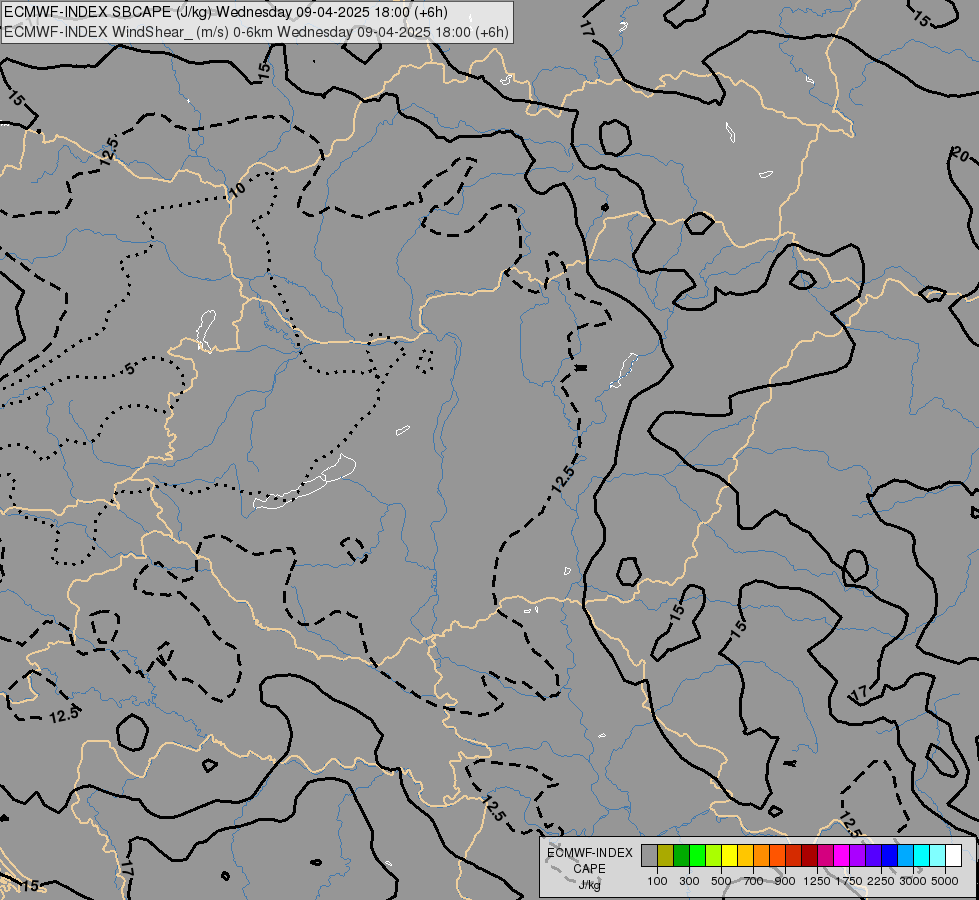Click the ECMWF-INDEX label in the legend box
Image resolution: width=979 pixels, height=900 pixels.
[x=589, y=853]
